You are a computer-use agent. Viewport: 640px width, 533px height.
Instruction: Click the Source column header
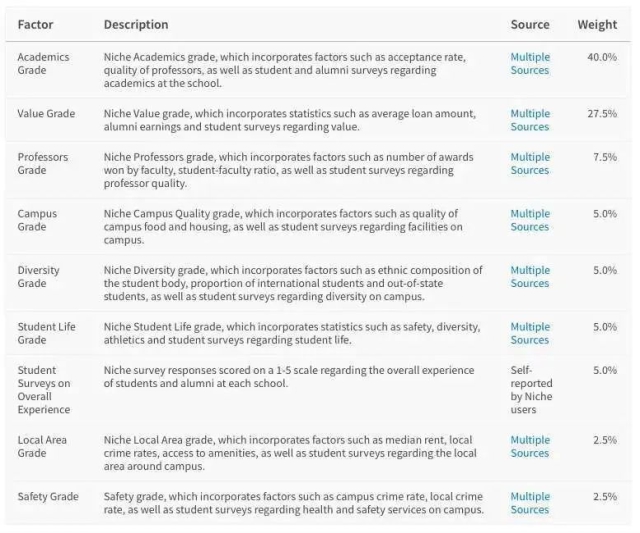(x=530, y=24)
